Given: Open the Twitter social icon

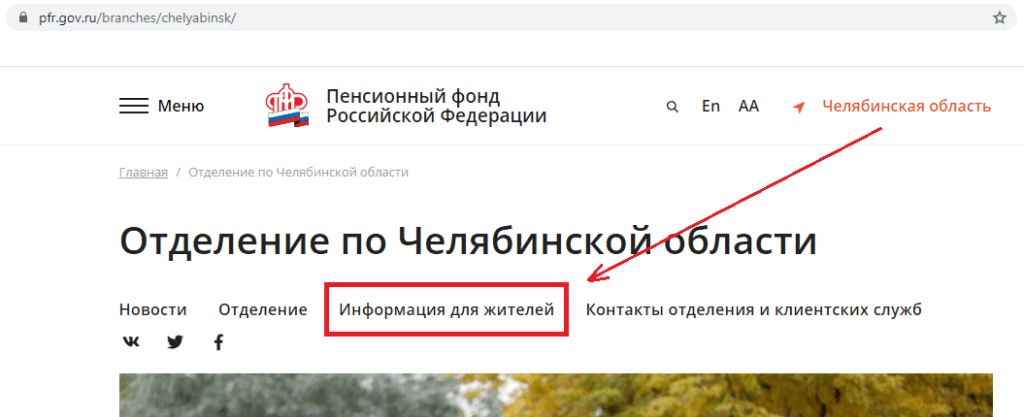Looking at the screenshot, I should (x=175, y=341).
